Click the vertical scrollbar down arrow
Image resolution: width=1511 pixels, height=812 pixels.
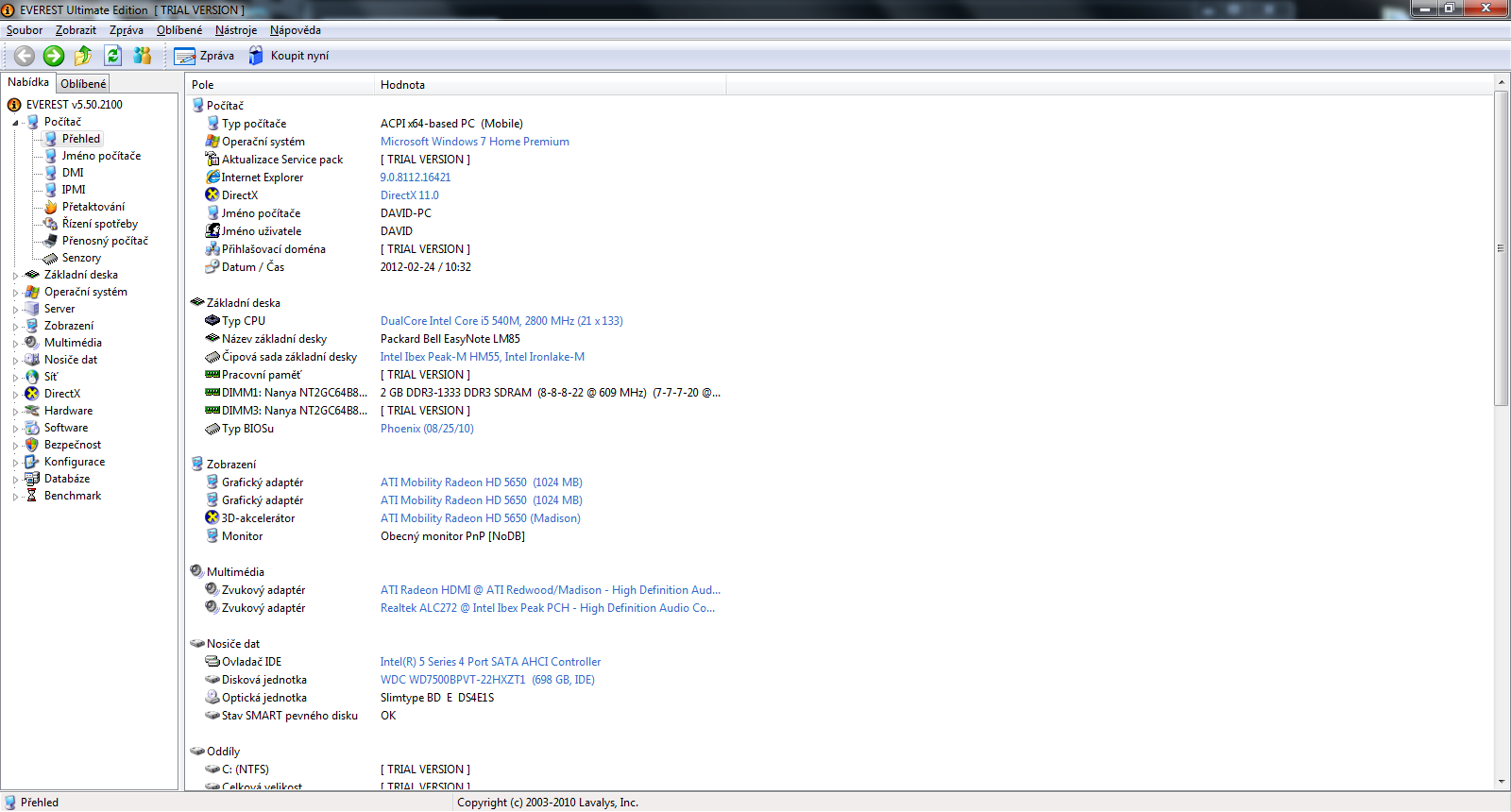1502,782
